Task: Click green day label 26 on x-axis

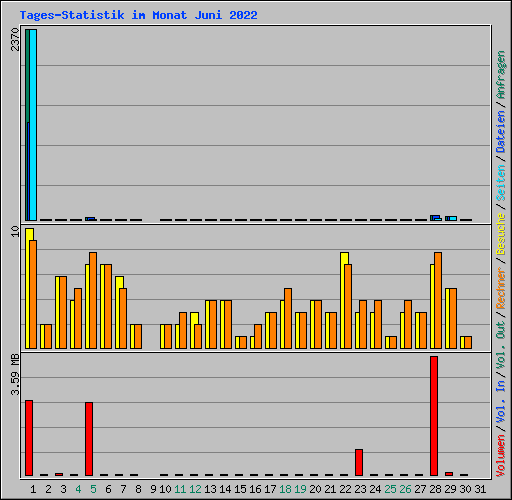Action: point(405,489)
